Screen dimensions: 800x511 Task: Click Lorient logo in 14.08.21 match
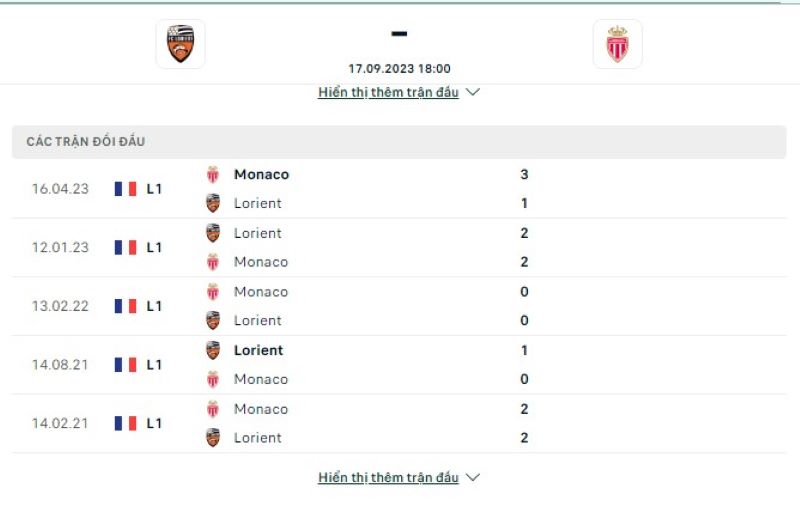pos(213,350)
